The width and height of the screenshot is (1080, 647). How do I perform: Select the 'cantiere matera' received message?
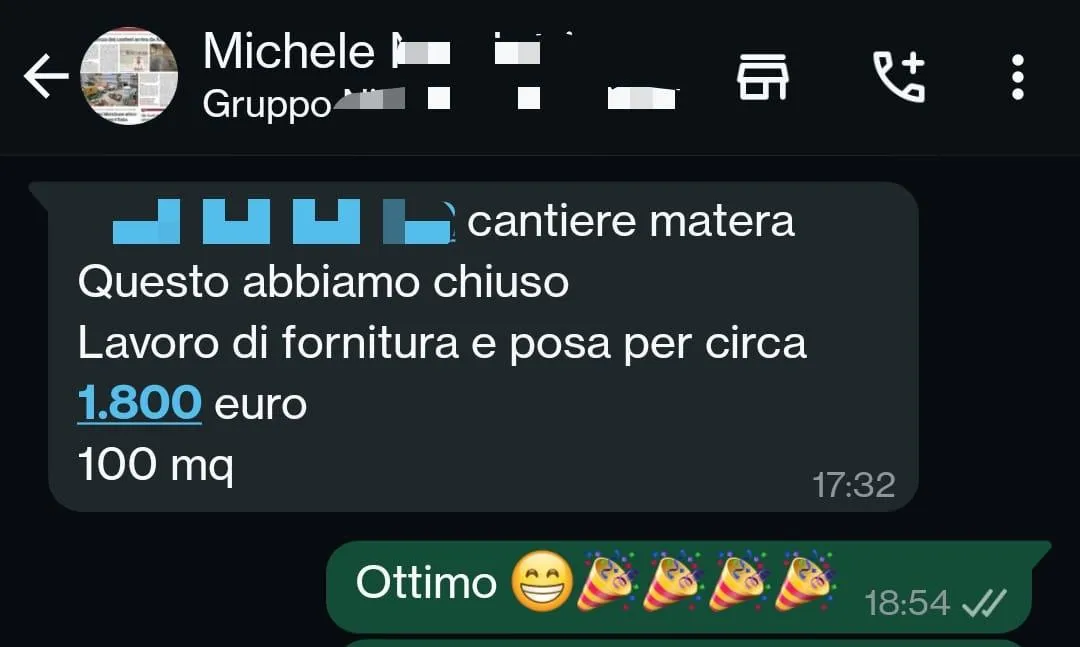coord(483,347)
